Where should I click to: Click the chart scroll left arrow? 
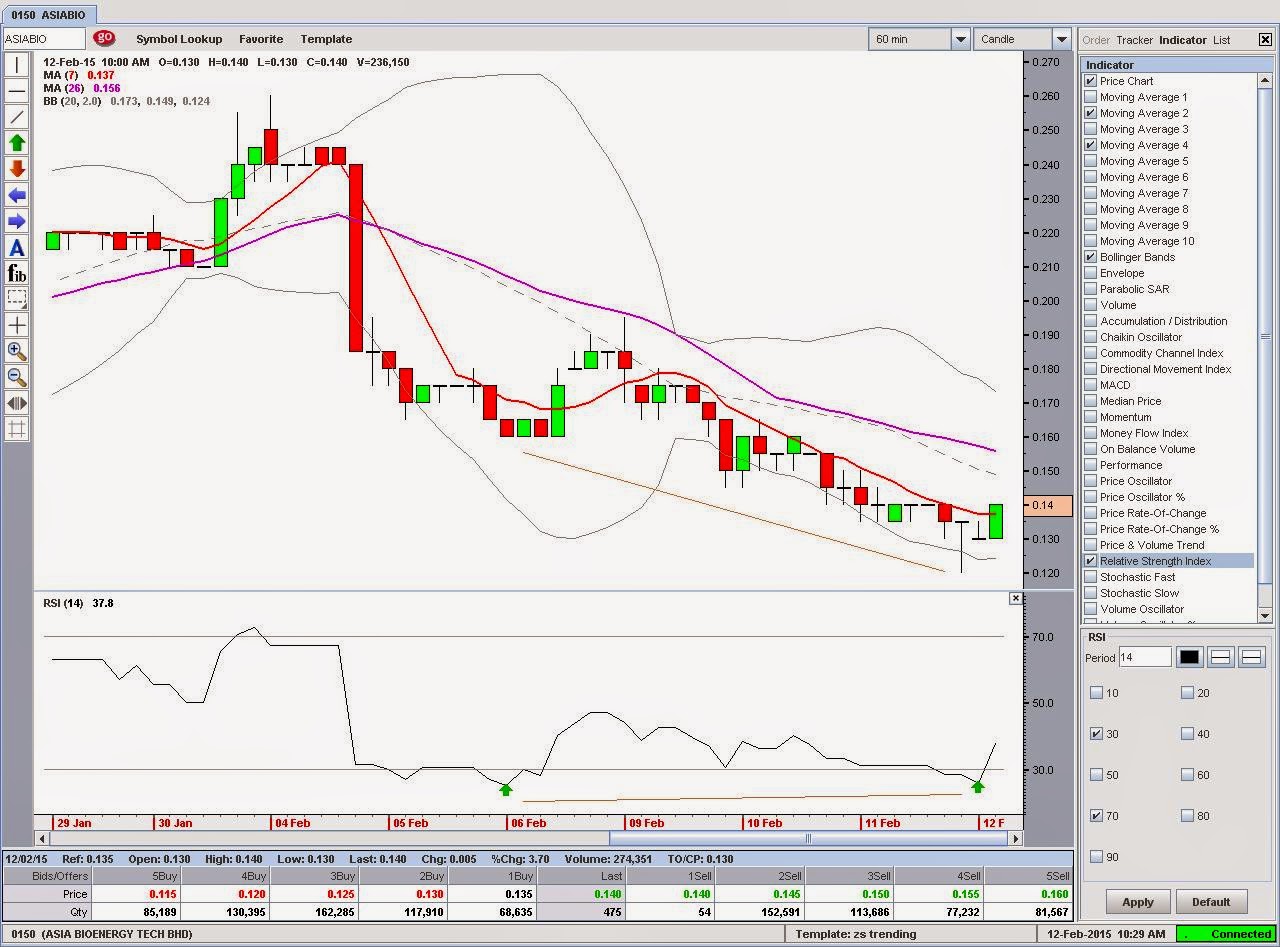tap(41, 838)
